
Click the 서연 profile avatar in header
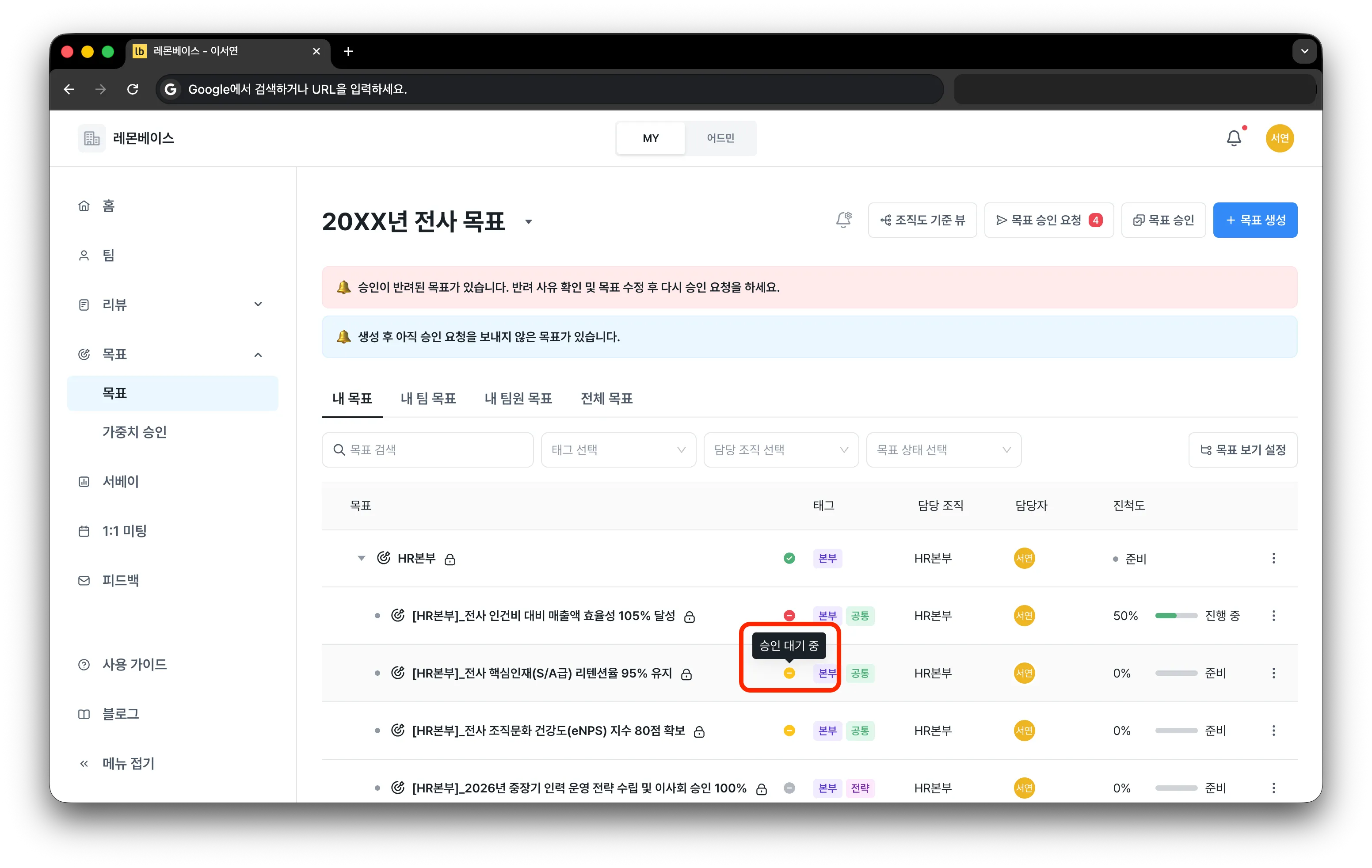[x=1280, y=138]
